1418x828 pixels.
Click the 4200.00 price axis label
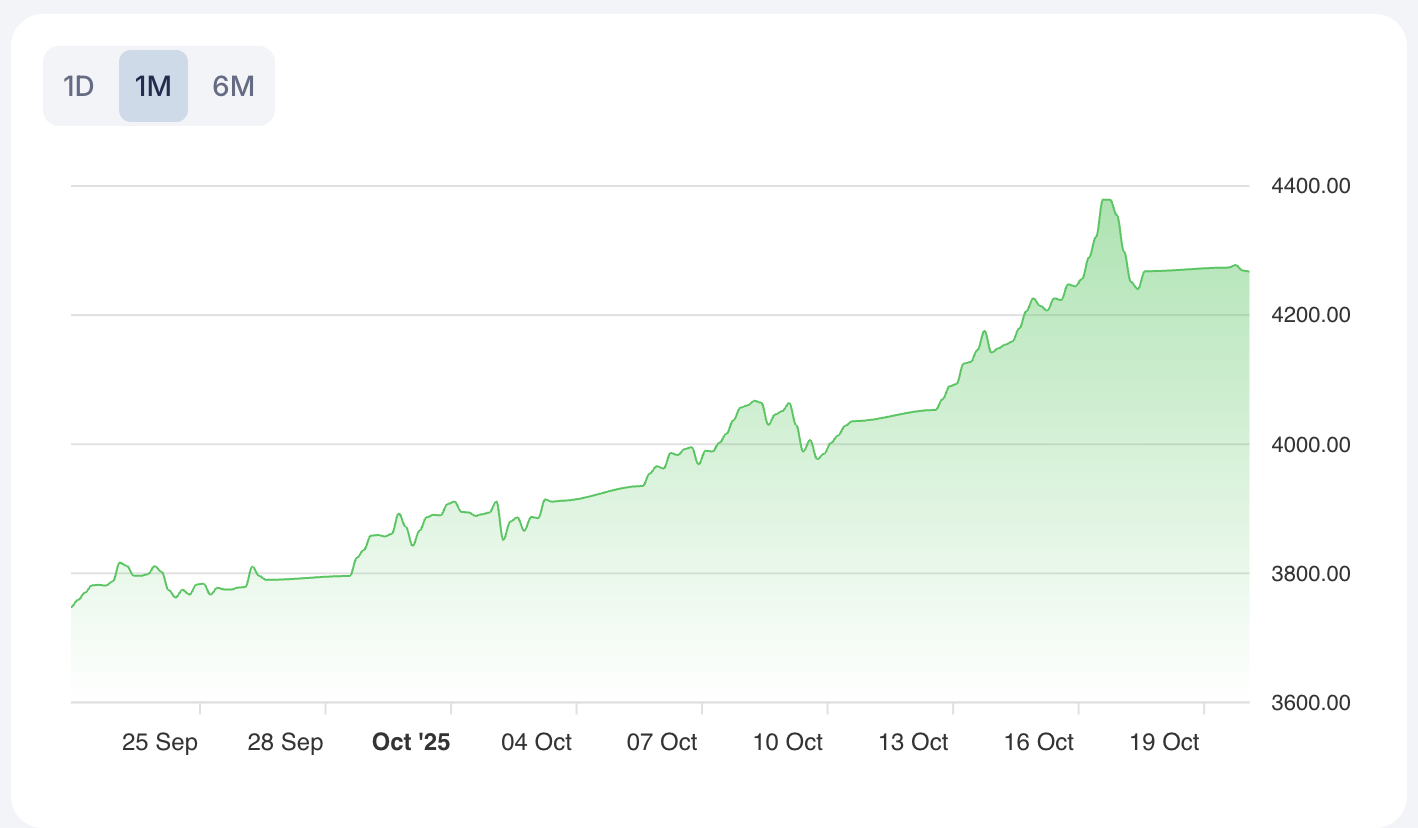pos(1308,315)
